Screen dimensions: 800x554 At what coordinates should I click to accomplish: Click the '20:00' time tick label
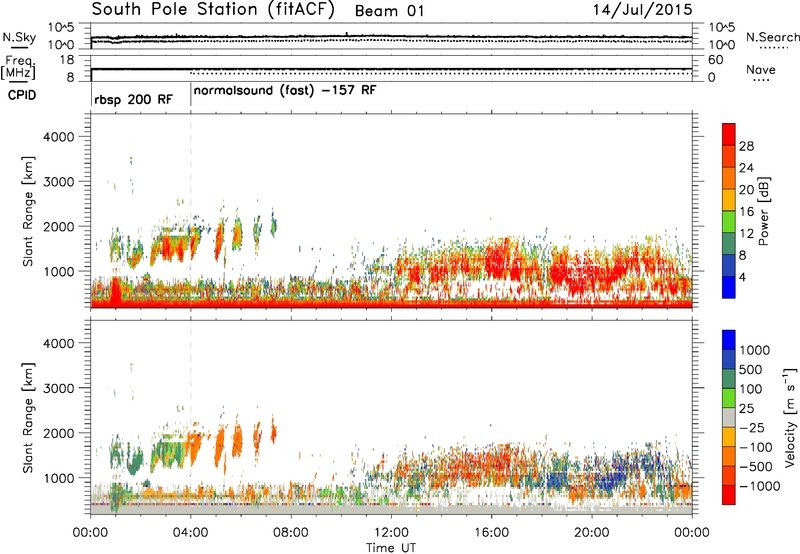coord(591,533)
